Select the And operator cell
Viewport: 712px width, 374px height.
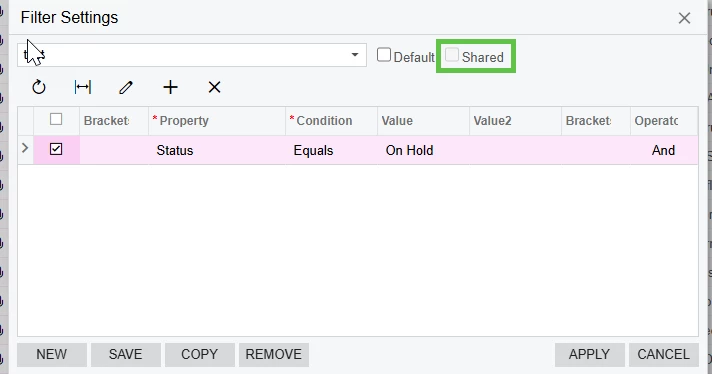point(664,150)
